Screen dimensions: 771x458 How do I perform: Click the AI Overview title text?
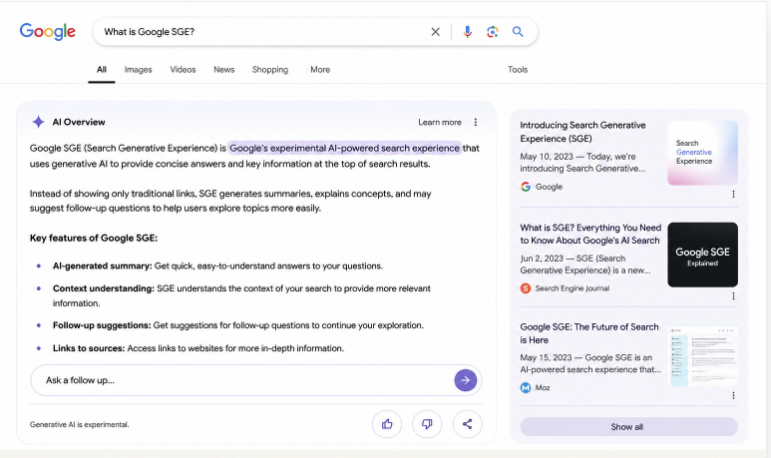click(x=79, y=122)
